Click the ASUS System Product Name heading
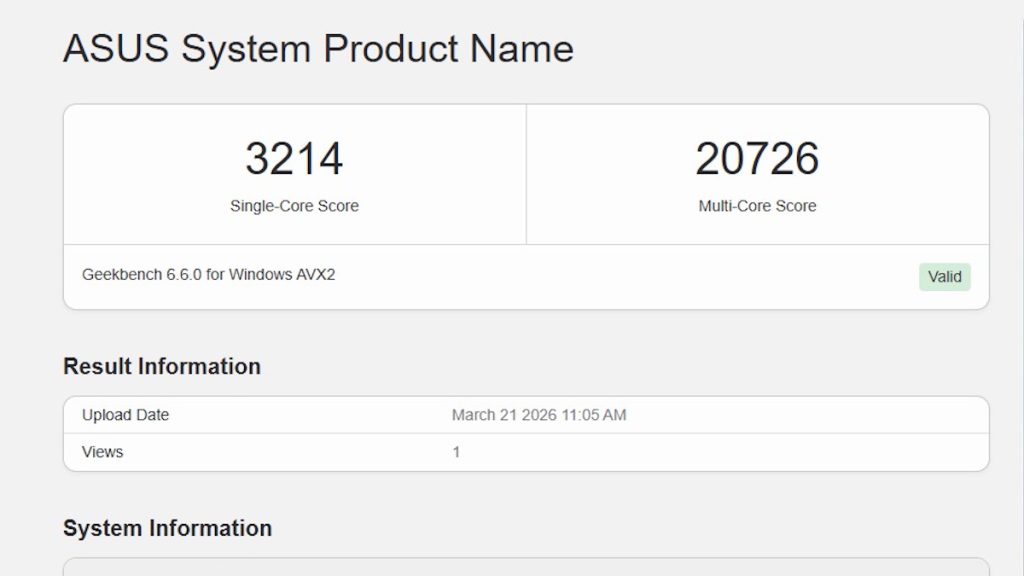The image size is (1024, 576). click(x=318, y=47)
